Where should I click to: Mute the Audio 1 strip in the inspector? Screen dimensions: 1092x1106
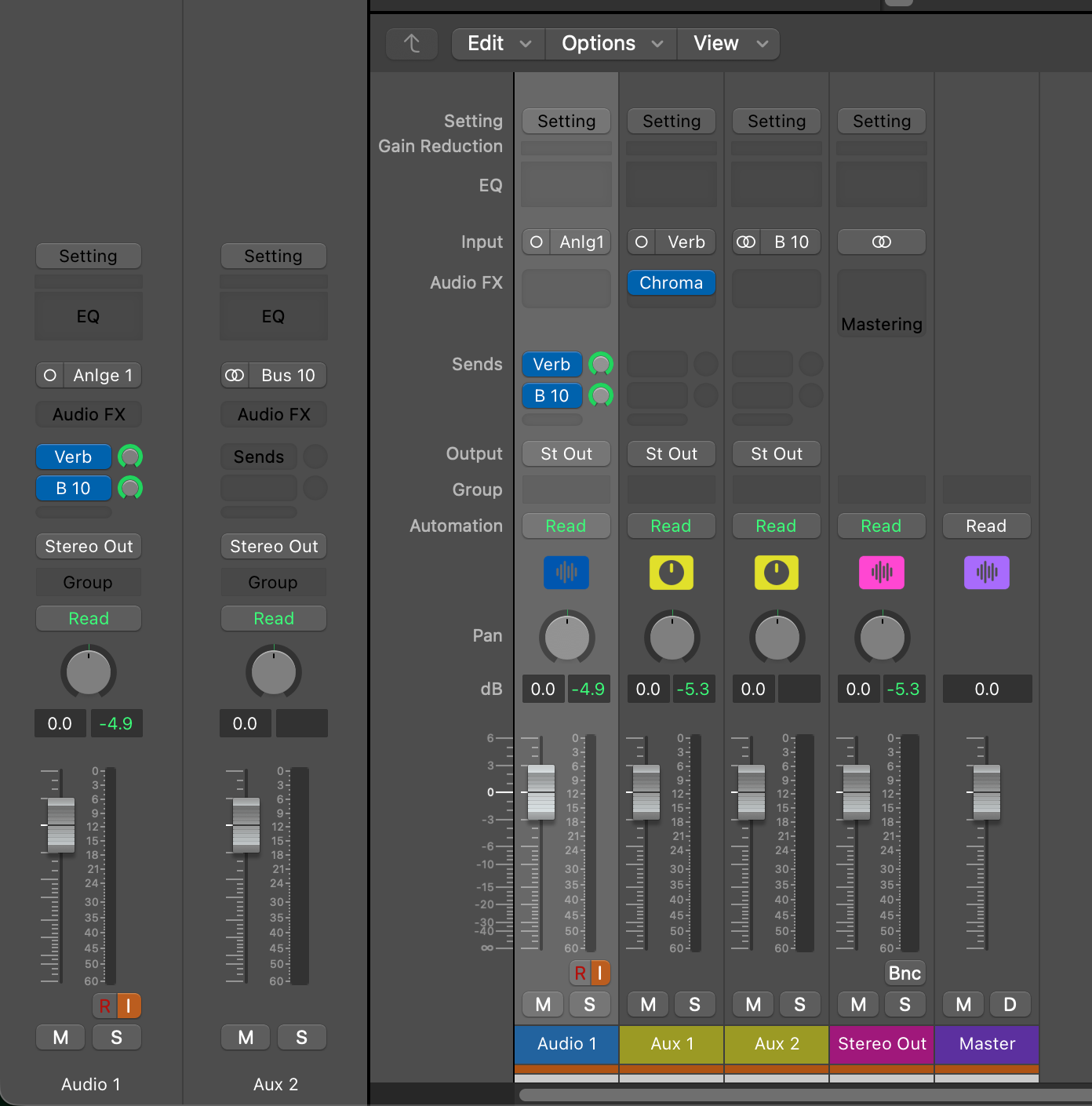pyautogui.click(x=60, y=1038)
